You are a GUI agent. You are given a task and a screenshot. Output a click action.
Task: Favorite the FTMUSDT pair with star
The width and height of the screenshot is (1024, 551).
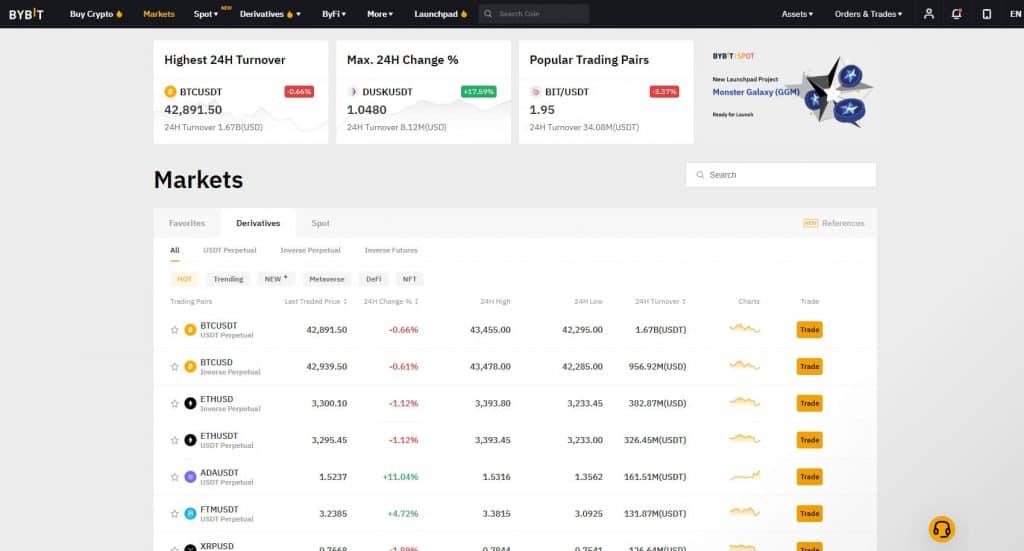point(174,514)
